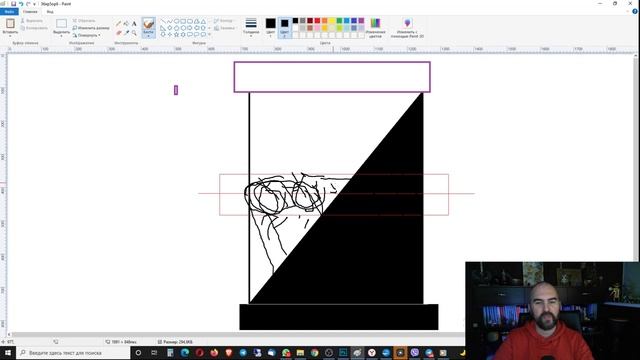
Task: Click the Resize image command
Action: (x=91, y=28)
